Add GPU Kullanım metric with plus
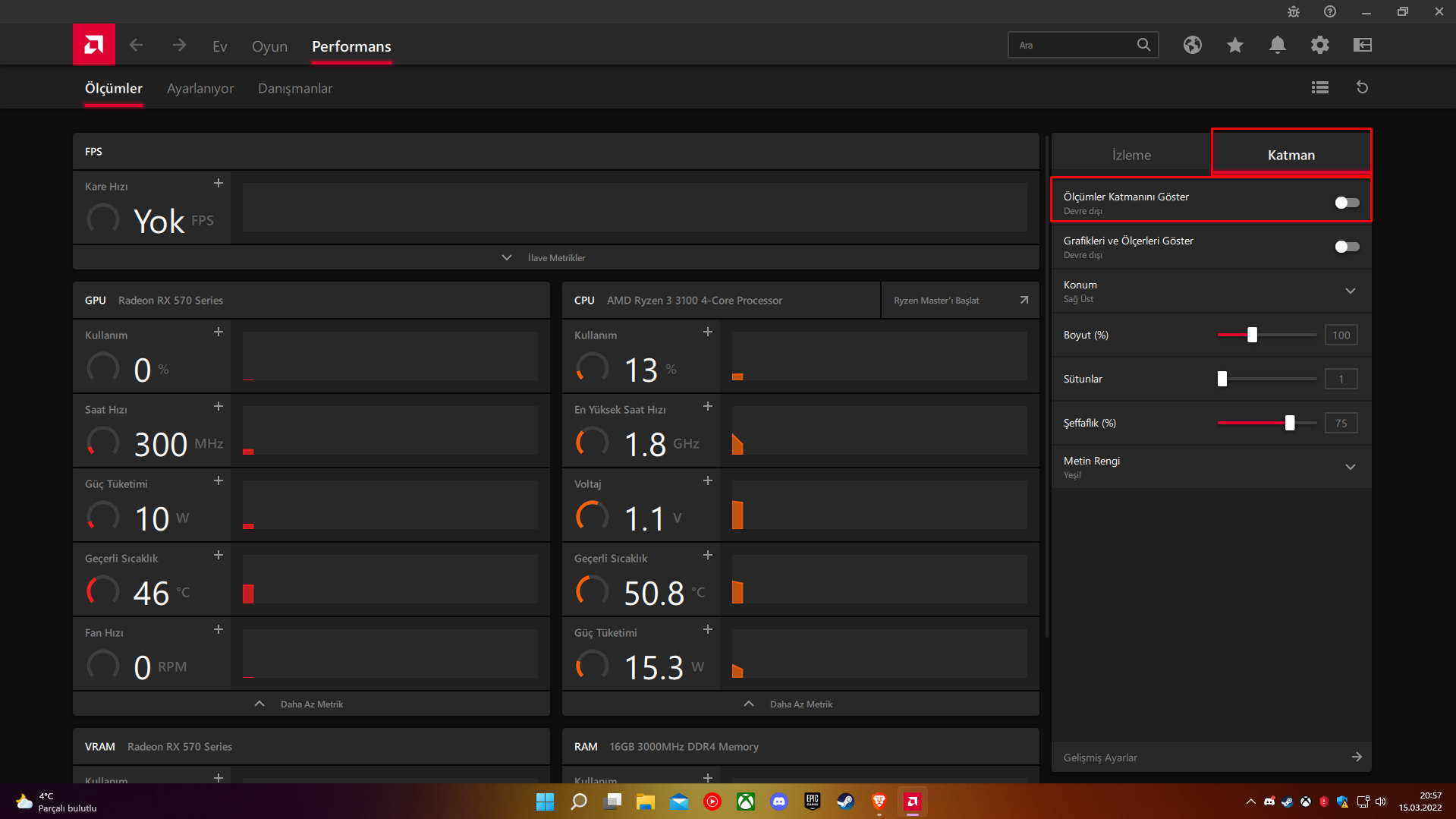This screenshot has height=819, width=1456. click(x=219, y=332)
